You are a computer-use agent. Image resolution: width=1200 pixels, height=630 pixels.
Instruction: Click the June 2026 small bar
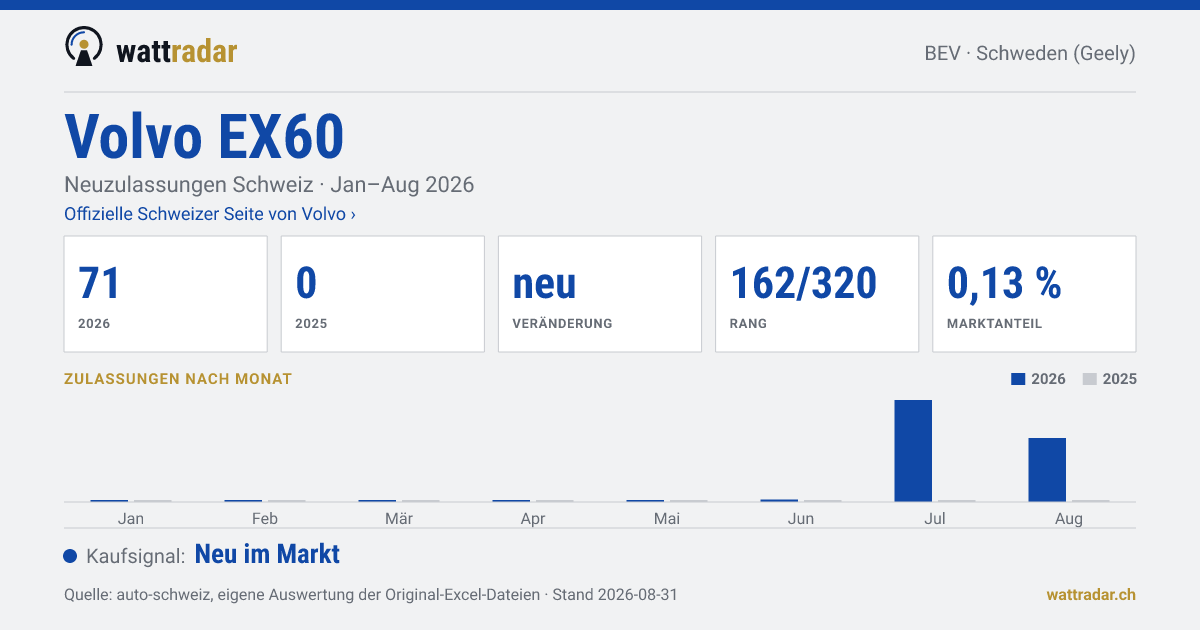click(x=779, y=500)
